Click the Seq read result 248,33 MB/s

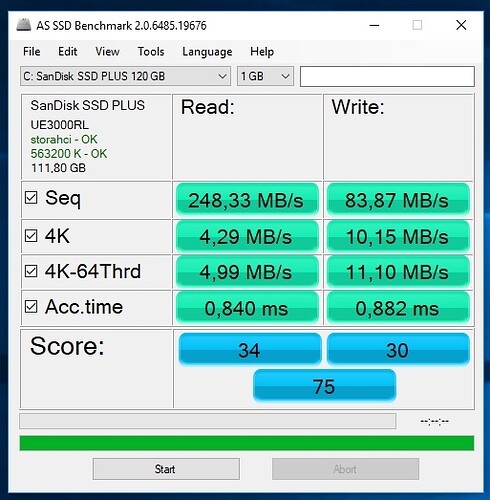pos(247,200)
